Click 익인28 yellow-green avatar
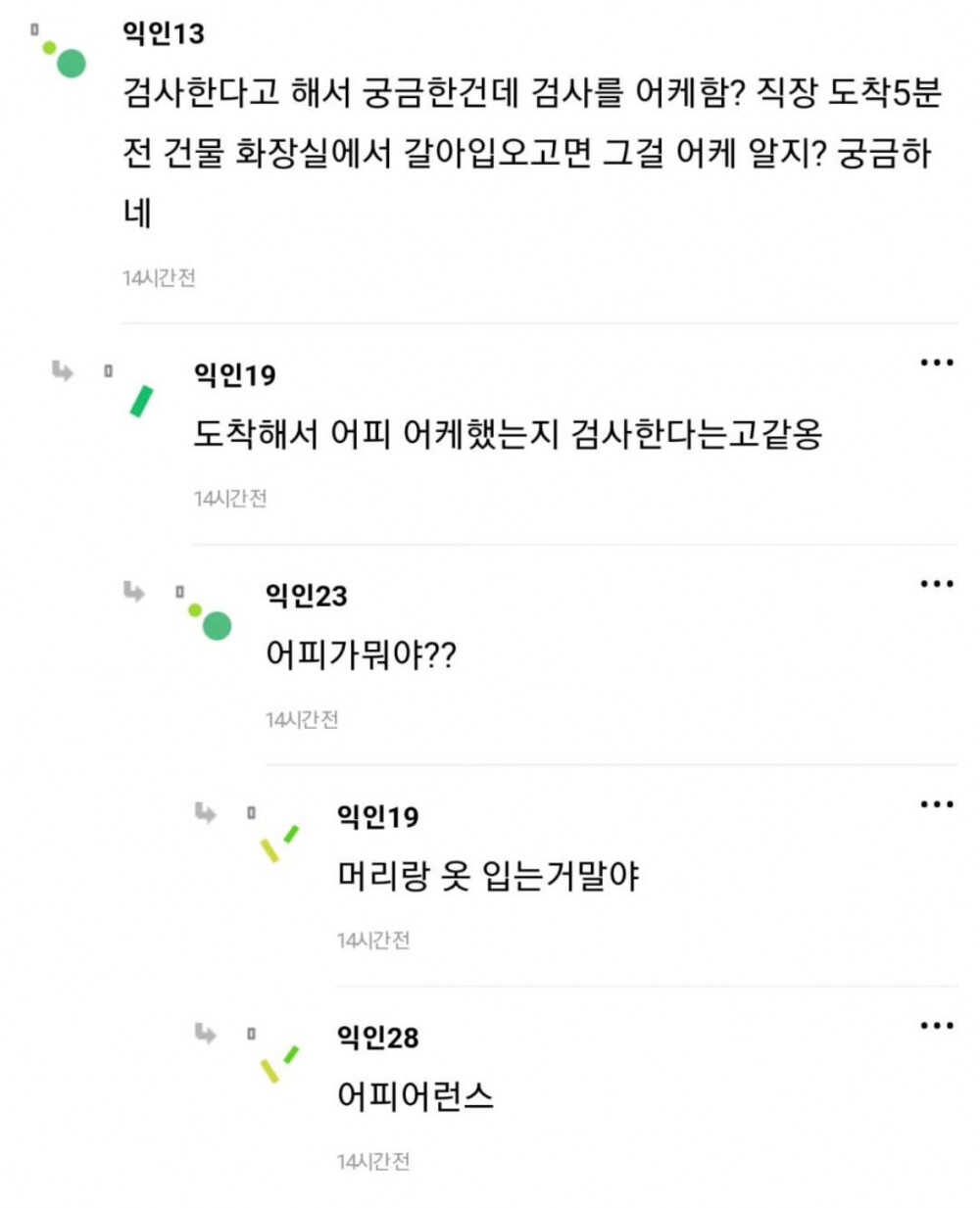 [278, 1065]
